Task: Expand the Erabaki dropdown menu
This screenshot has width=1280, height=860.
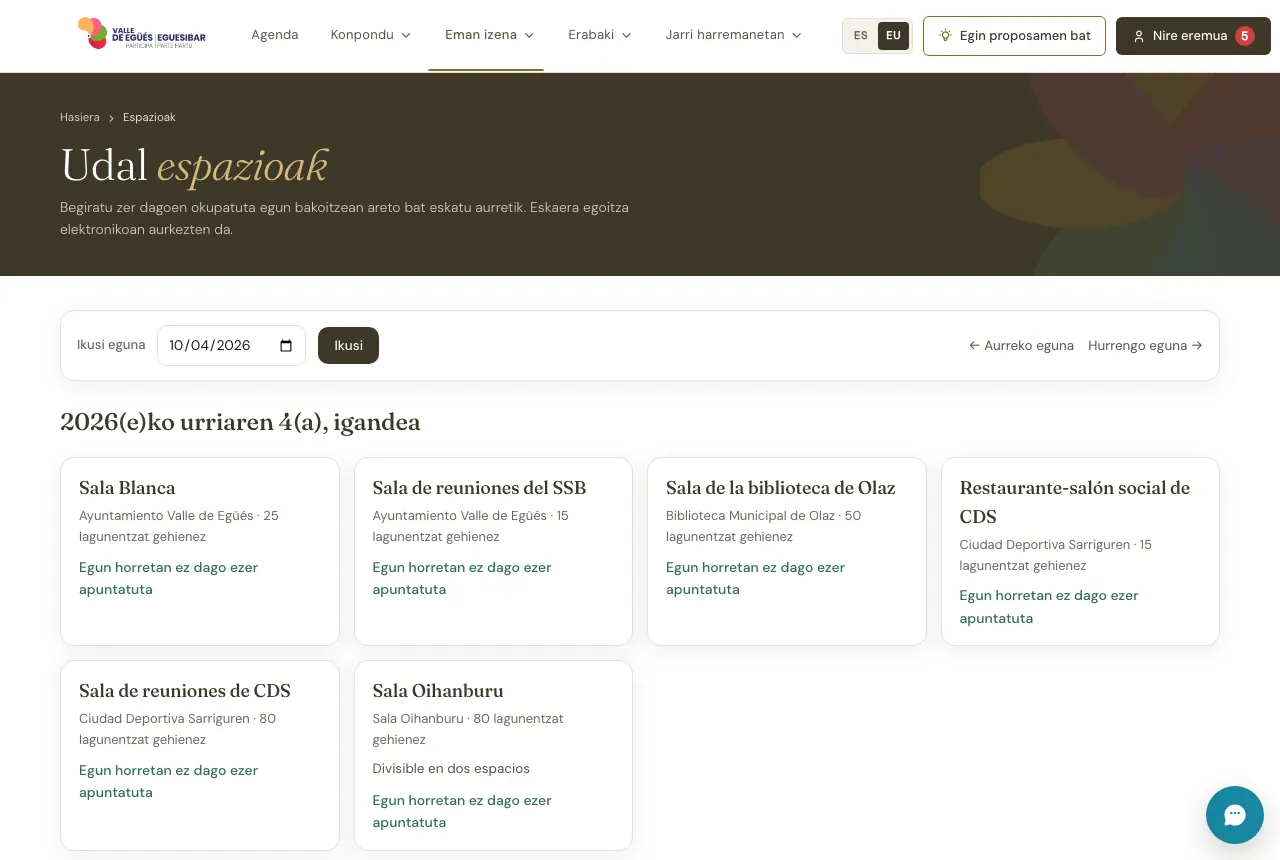Action: coord(600,35)
